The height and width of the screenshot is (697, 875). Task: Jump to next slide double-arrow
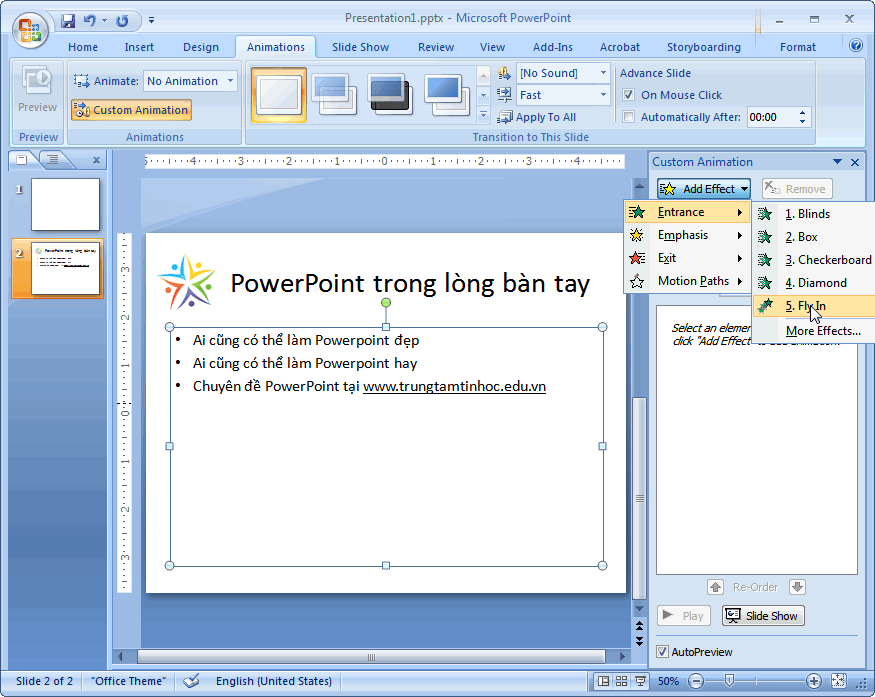coord(640,641)
